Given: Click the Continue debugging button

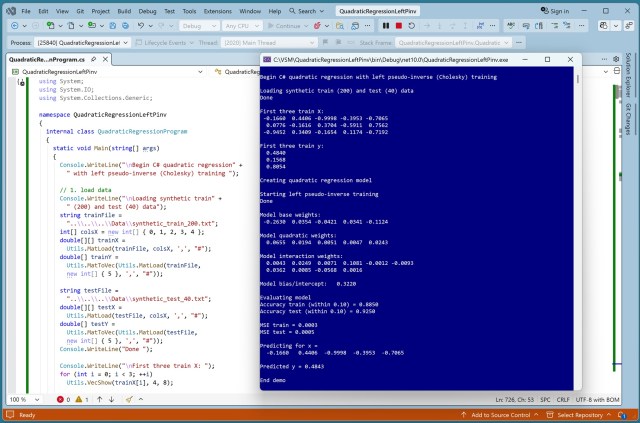Looking at the screenshot, I should tap(284, 26).
